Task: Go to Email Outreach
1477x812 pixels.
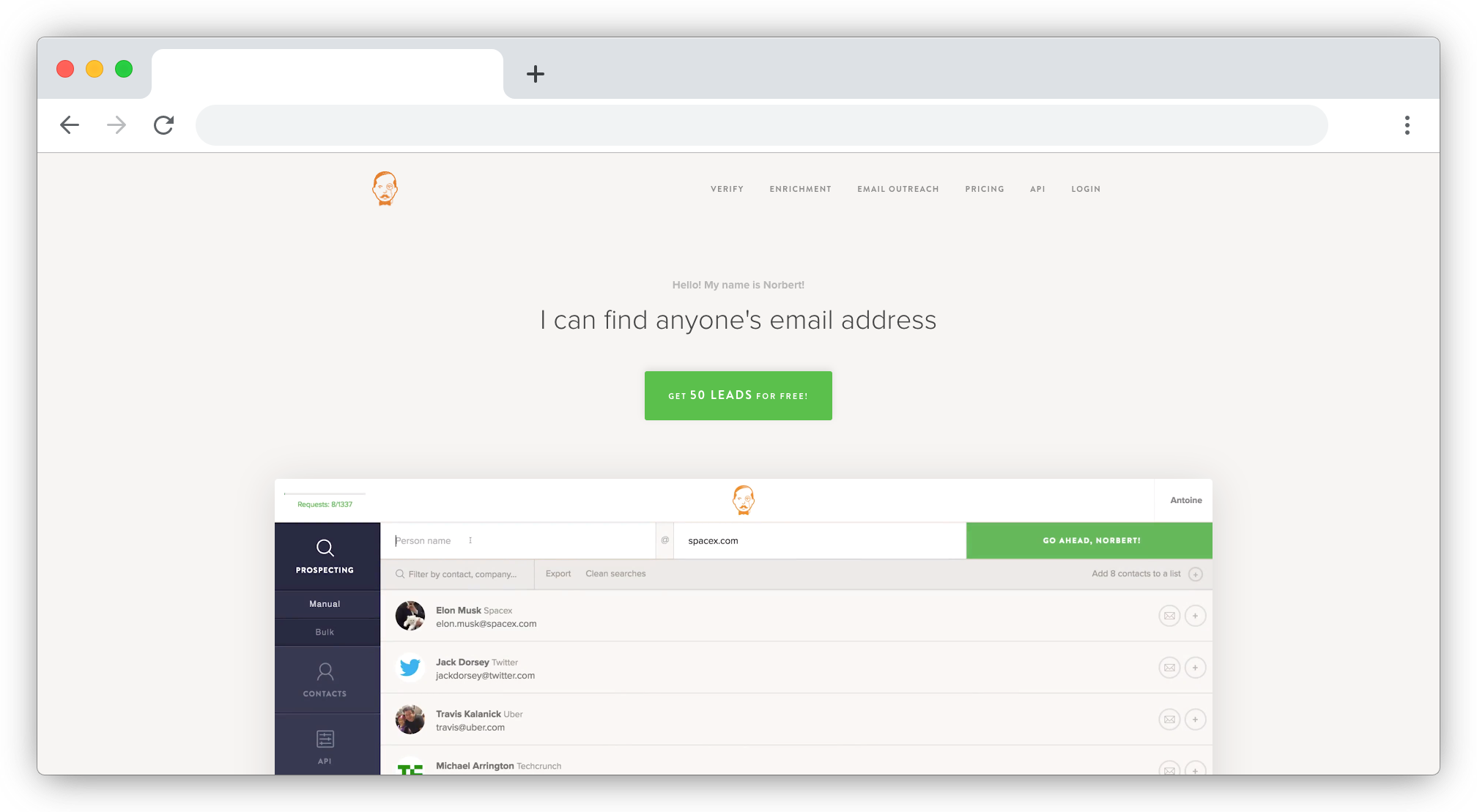Action: (x=898, y=189)
